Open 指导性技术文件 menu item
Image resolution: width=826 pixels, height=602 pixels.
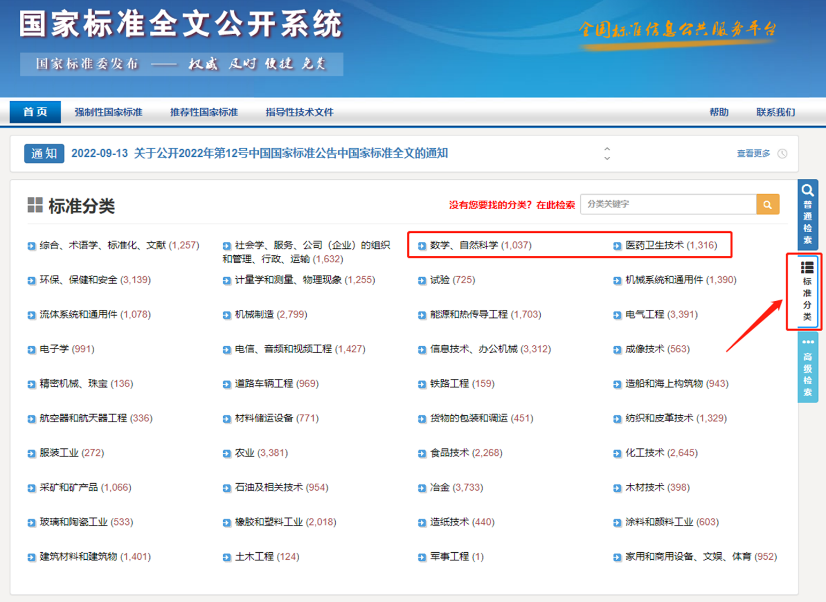(299, 112)
